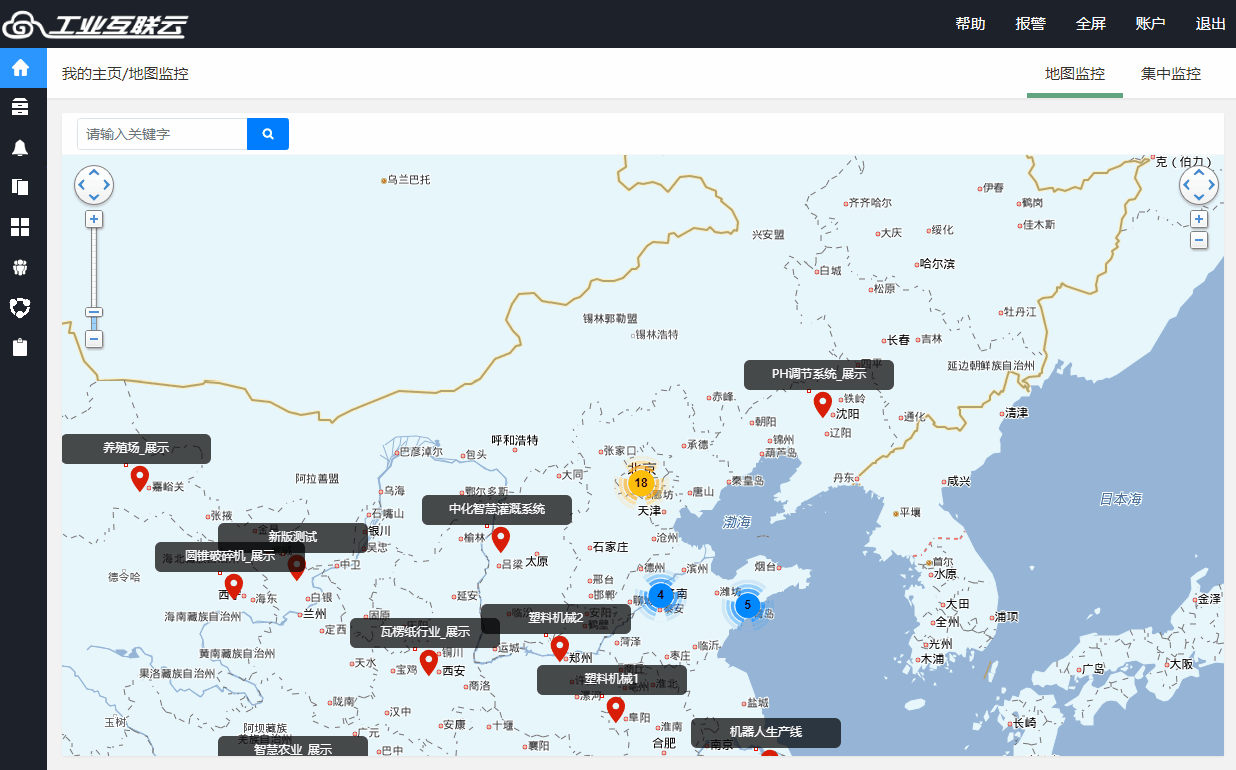Click red pin under 瓦楞纸行业_展示
The image size is (1236, 770).
(x=429, y=662)
